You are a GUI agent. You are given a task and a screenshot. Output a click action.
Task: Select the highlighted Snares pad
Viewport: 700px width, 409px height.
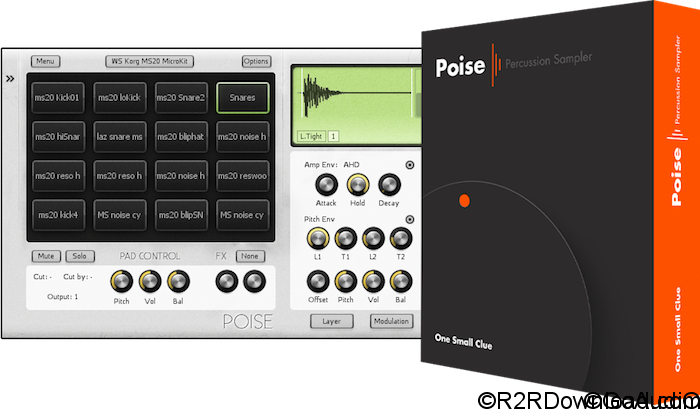pyautogui.click(x=243, y=97)
